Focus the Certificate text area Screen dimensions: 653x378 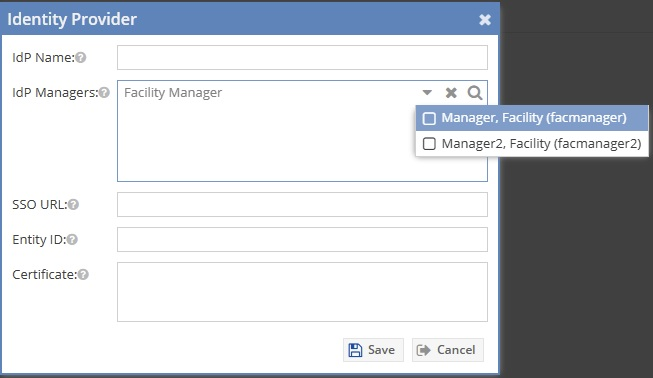pyautogui.click(x=302, y=292)
